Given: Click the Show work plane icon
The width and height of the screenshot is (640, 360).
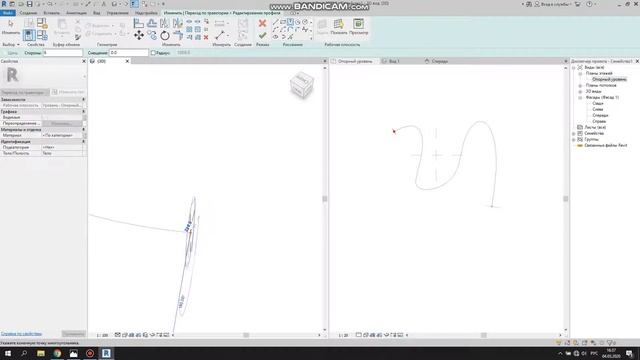Looking at the screenshot, I should pos(338,24).
